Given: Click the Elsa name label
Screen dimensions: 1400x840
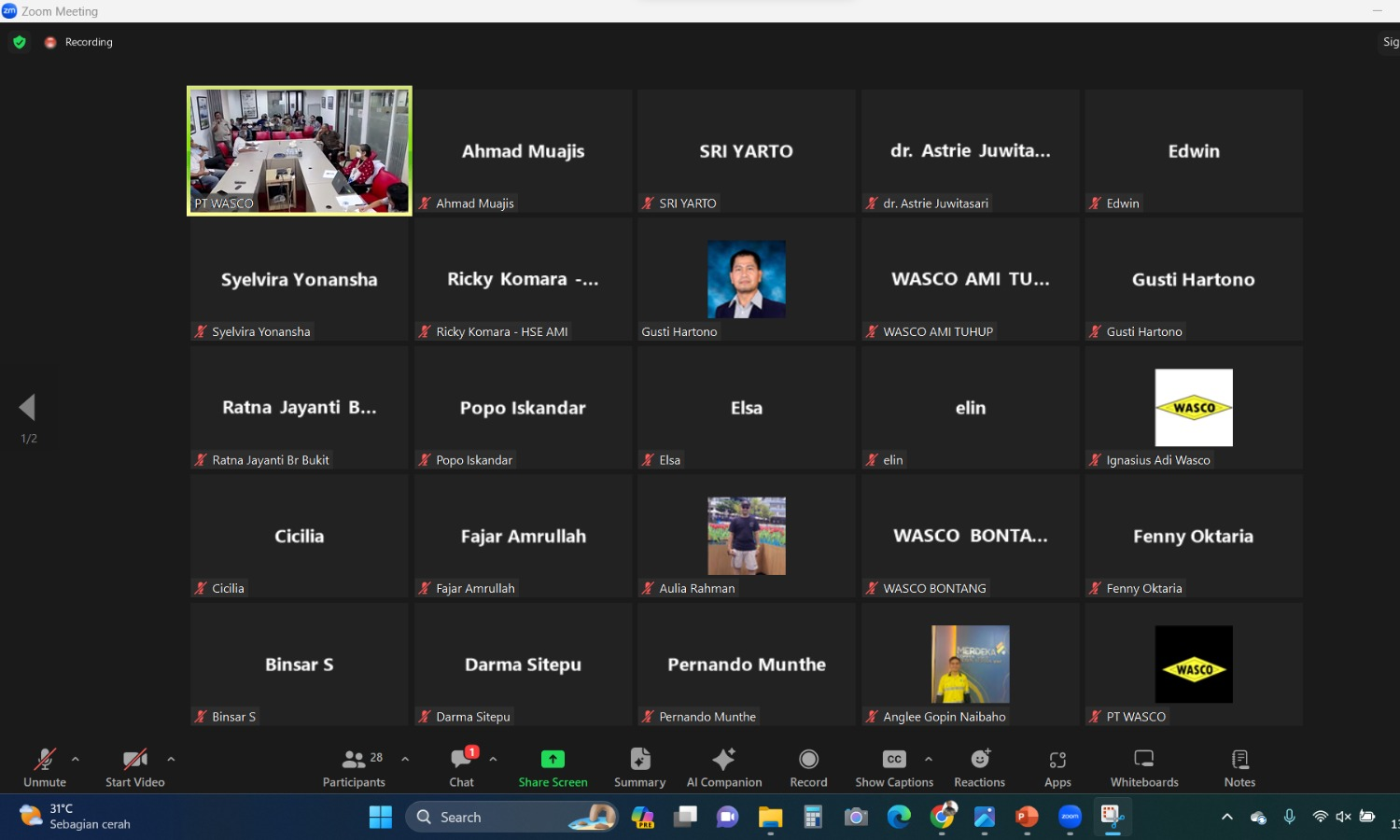Looking at the screenshot, I should click(670, 460).
